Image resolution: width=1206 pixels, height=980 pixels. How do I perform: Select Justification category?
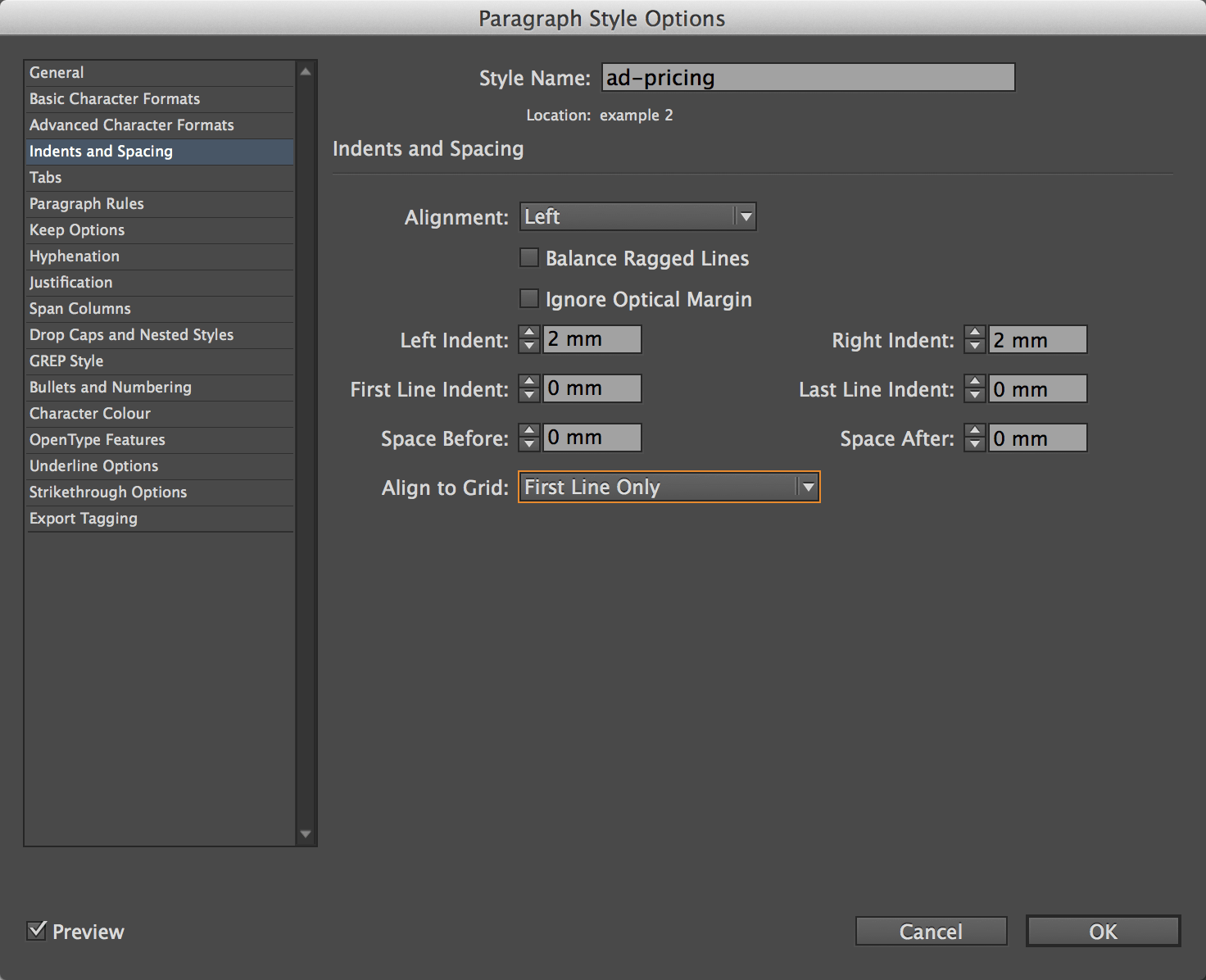160,283
